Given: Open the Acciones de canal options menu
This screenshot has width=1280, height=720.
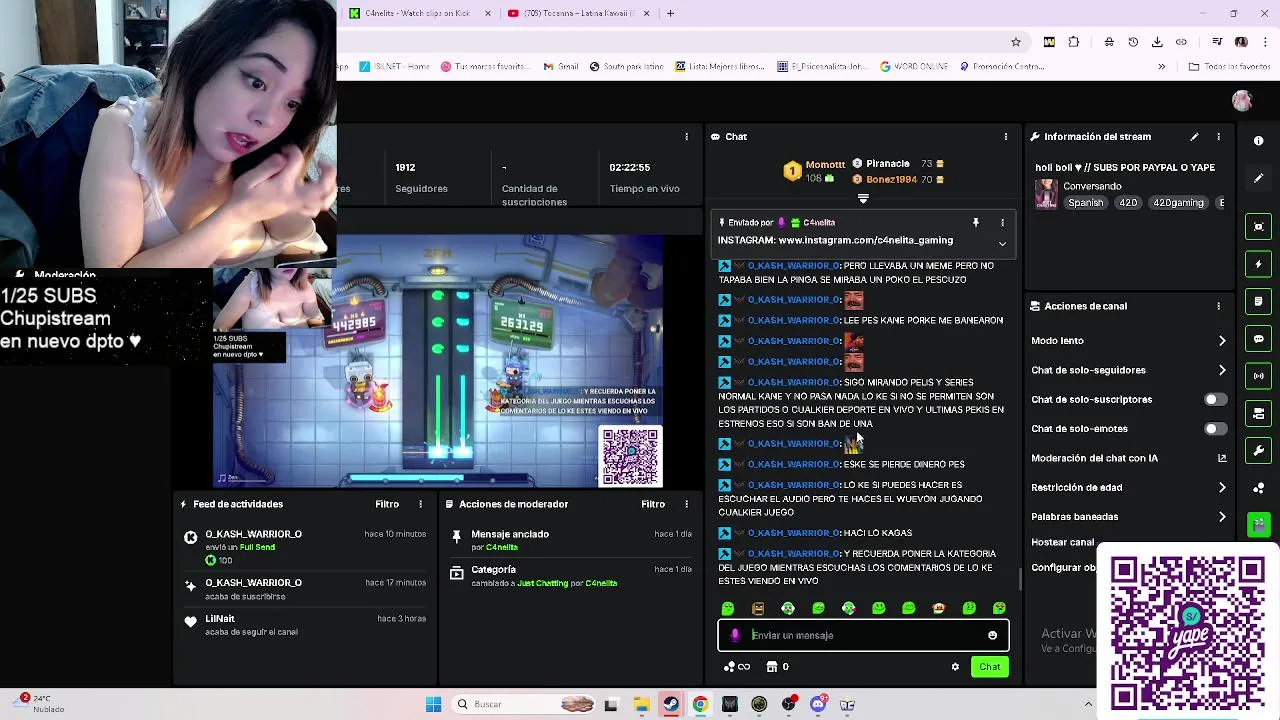Looking at the screenshot, I should [1218, 306].
